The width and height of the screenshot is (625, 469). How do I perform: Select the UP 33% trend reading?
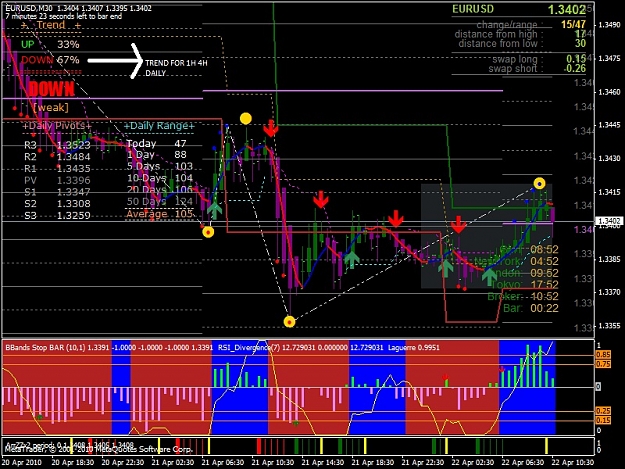pyautogui.click(x=50, y=44)
